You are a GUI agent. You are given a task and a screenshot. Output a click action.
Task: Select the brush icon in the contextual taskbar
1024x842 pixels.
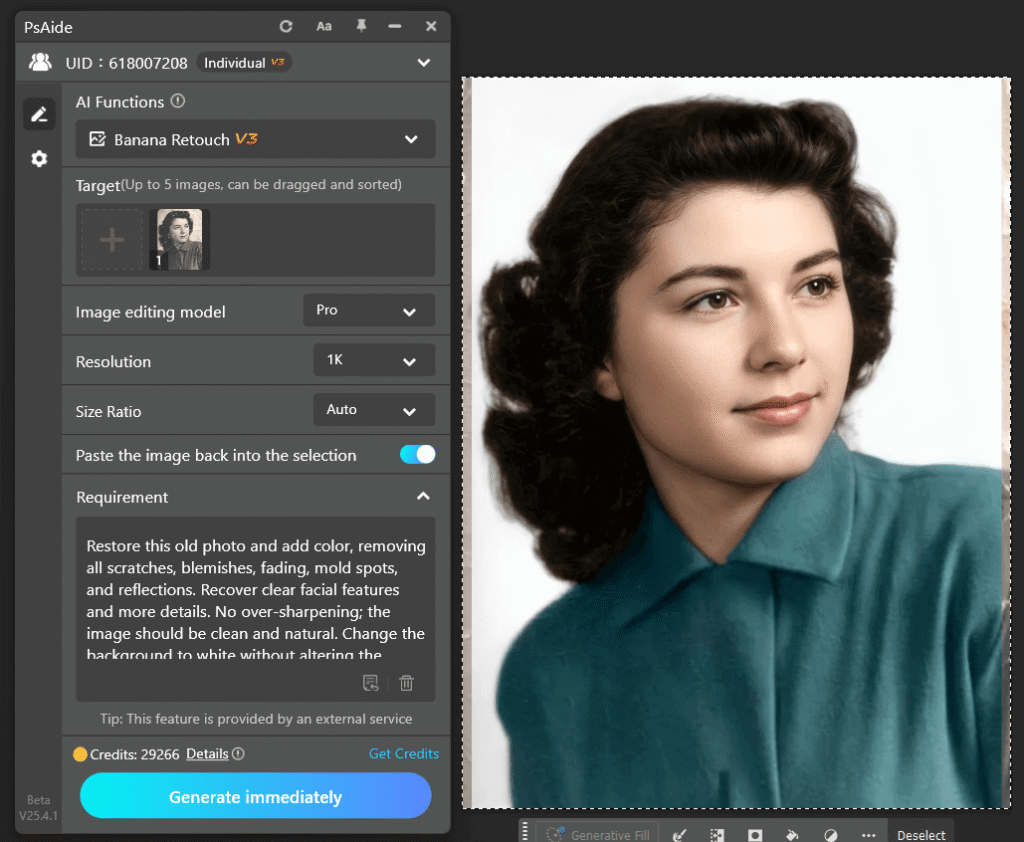click(x=681, y=834)
